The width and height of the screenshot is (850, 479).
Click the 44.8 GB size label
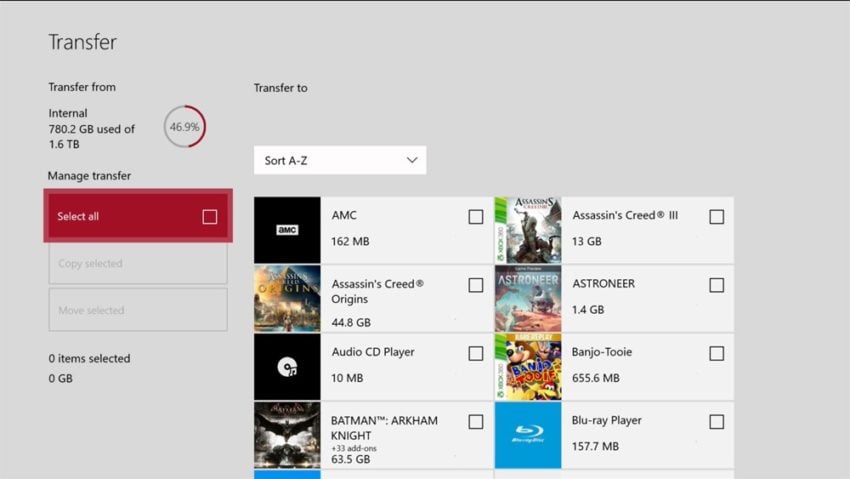(x=351, y=322)
